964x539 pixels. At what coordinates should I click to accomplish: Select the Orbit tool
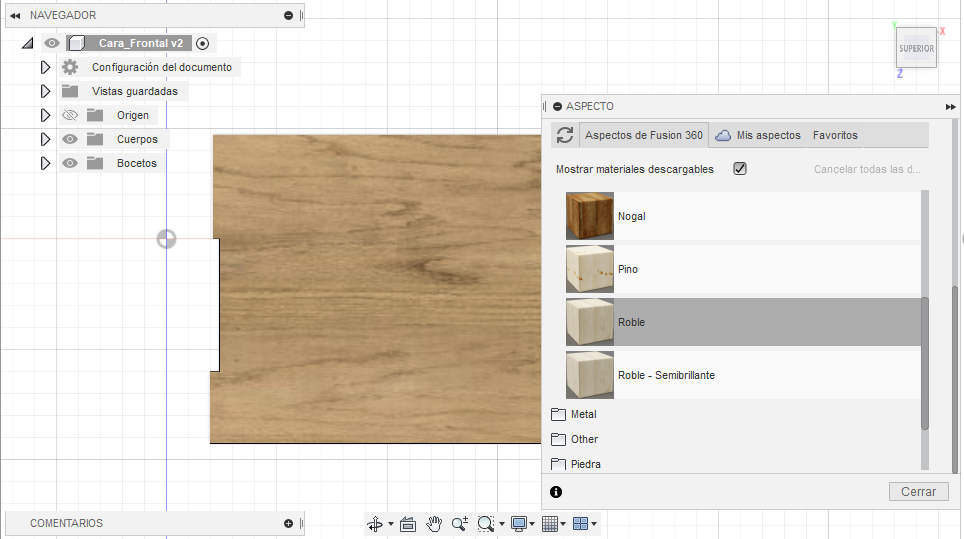374,524
